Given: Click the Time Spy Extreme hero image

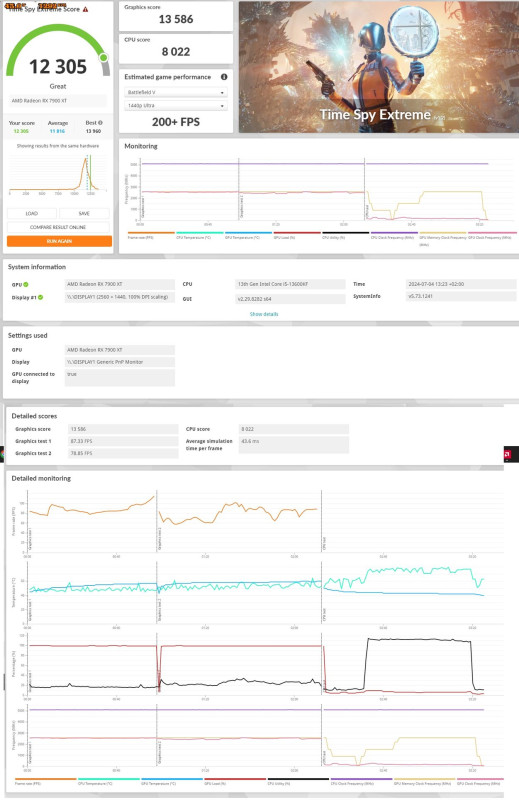Looking at the screenshot, I should pyautogui.click(x=379, y=67).
